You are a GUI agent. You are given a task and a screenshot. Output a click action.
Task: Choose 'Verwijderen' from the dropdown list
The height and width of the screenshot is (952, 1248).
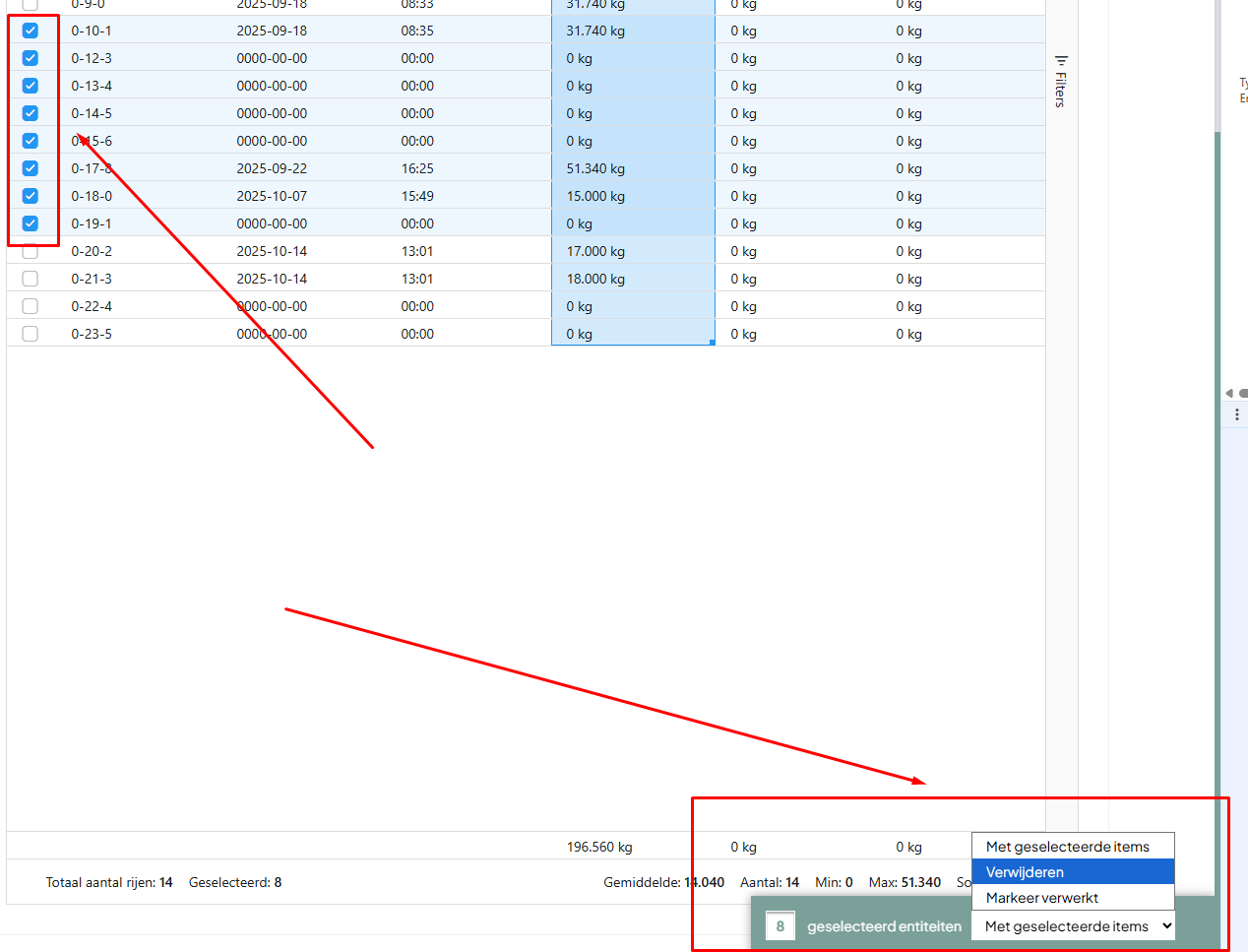click(1073, 872)
